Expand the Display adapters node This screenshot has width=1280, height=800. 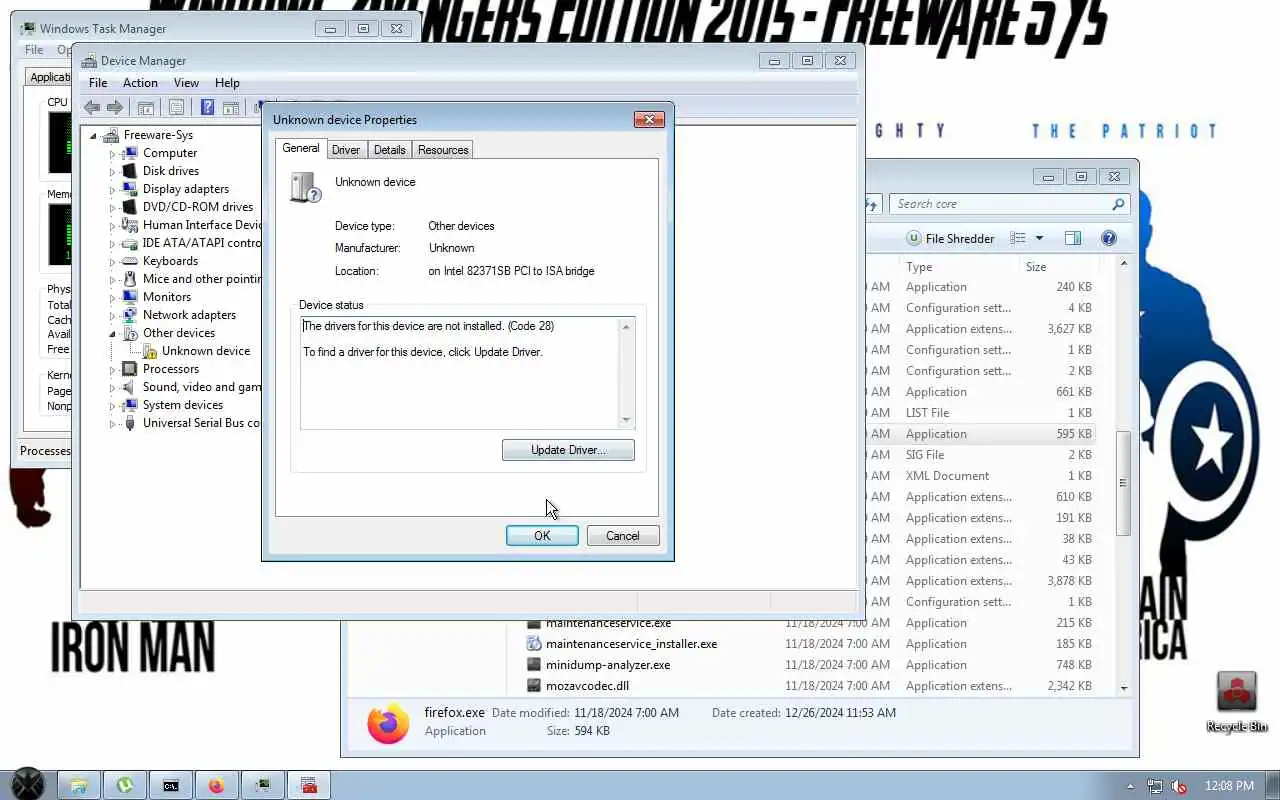[113, 190]
